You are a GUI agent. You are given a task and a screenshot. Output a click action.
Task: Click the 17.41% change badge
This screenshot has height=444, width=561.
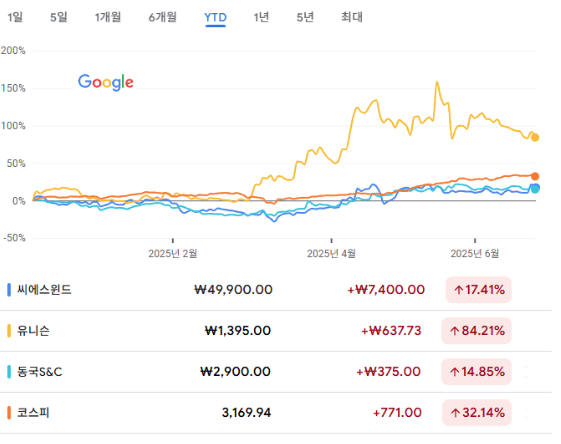click(x=478, y=290)
